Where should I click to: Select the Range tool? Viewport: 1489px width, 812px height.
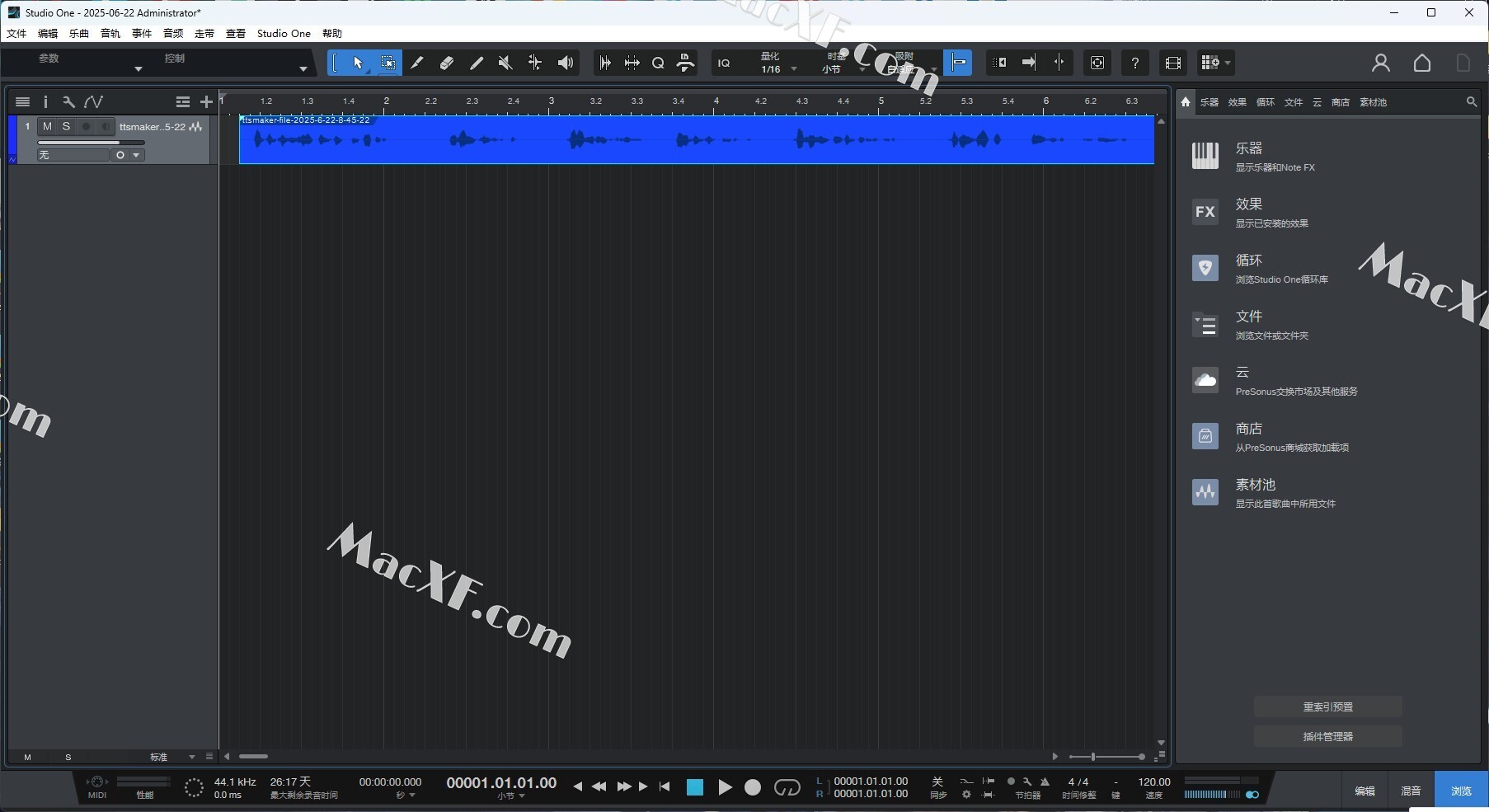(x=388, y=63)
